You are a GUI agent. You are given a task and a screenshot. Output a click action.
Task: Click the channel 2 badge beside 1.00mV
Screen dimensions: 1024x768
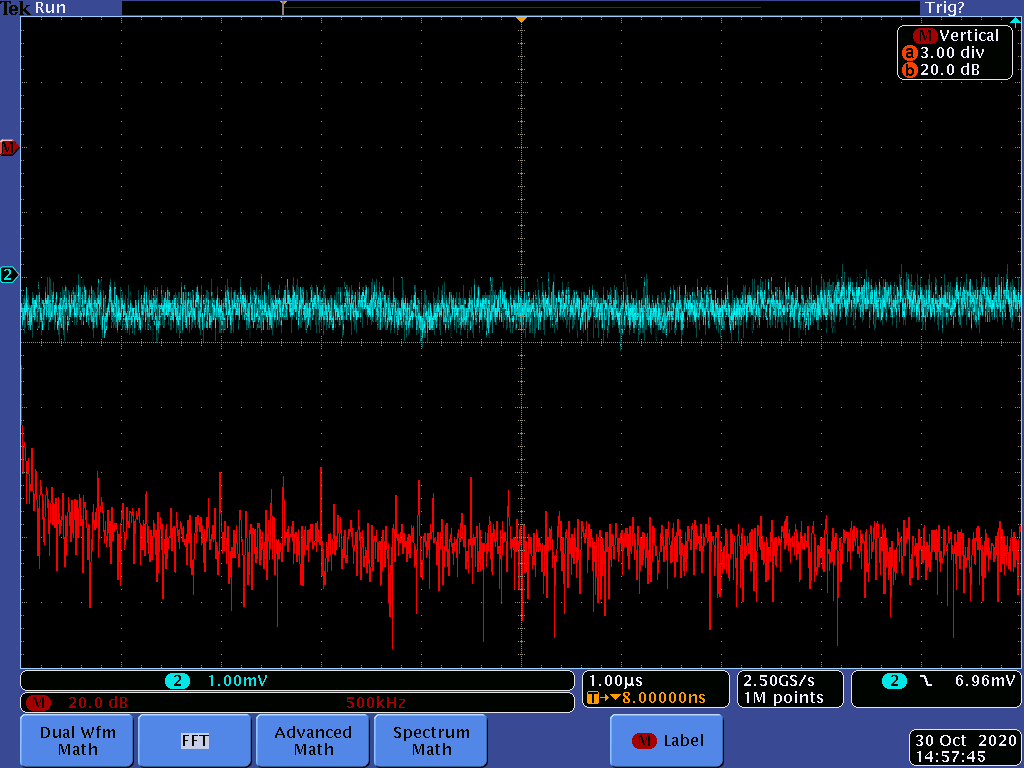[177, 681]
